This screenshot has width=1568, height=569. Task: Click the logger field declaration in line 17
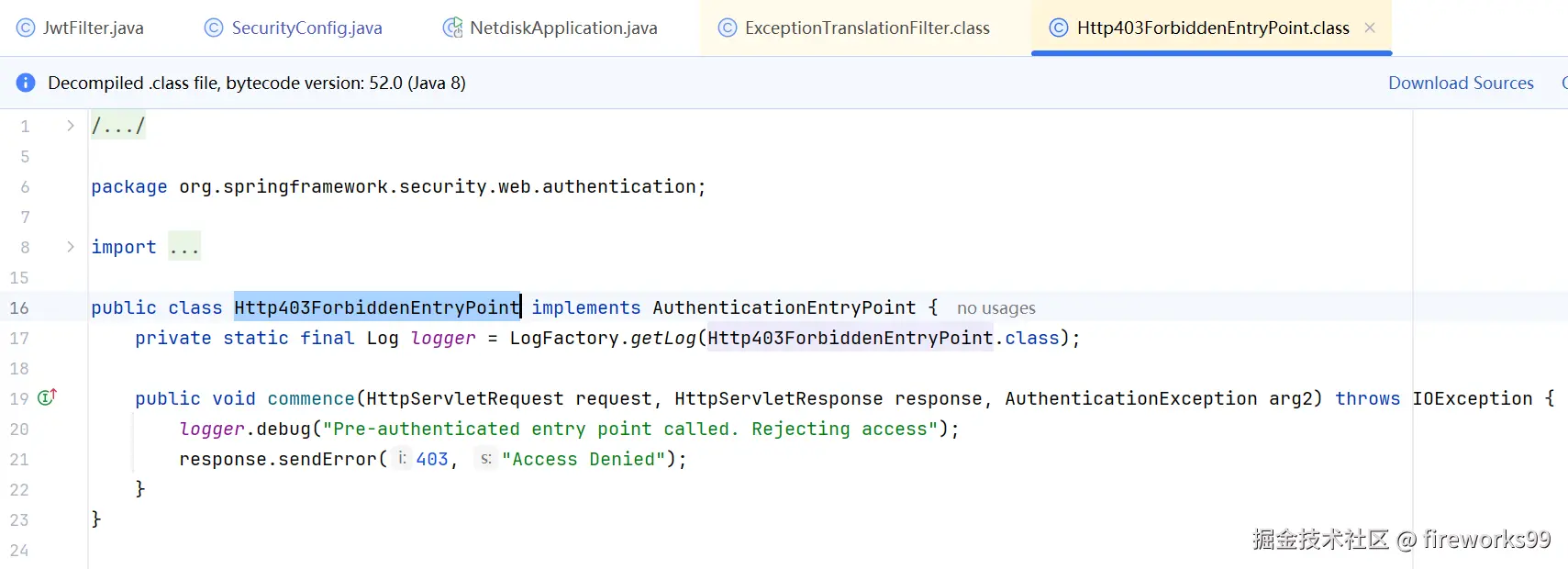point(443,338)
